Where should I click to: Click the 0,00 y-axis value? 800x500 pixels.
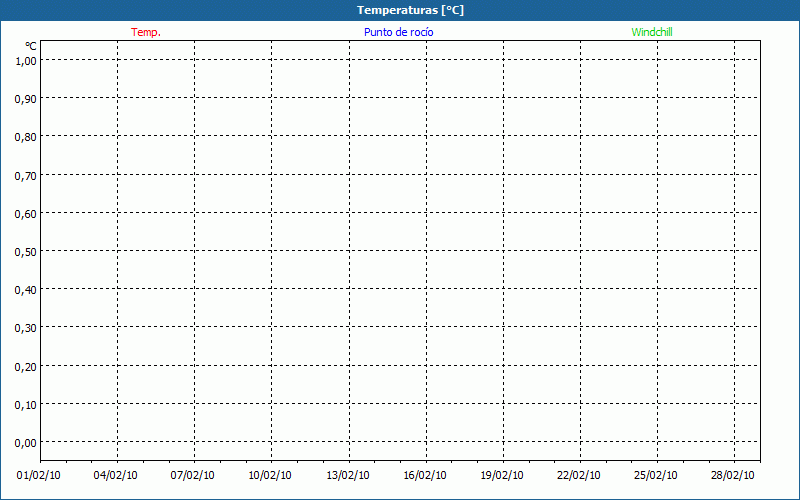(26, 443)
